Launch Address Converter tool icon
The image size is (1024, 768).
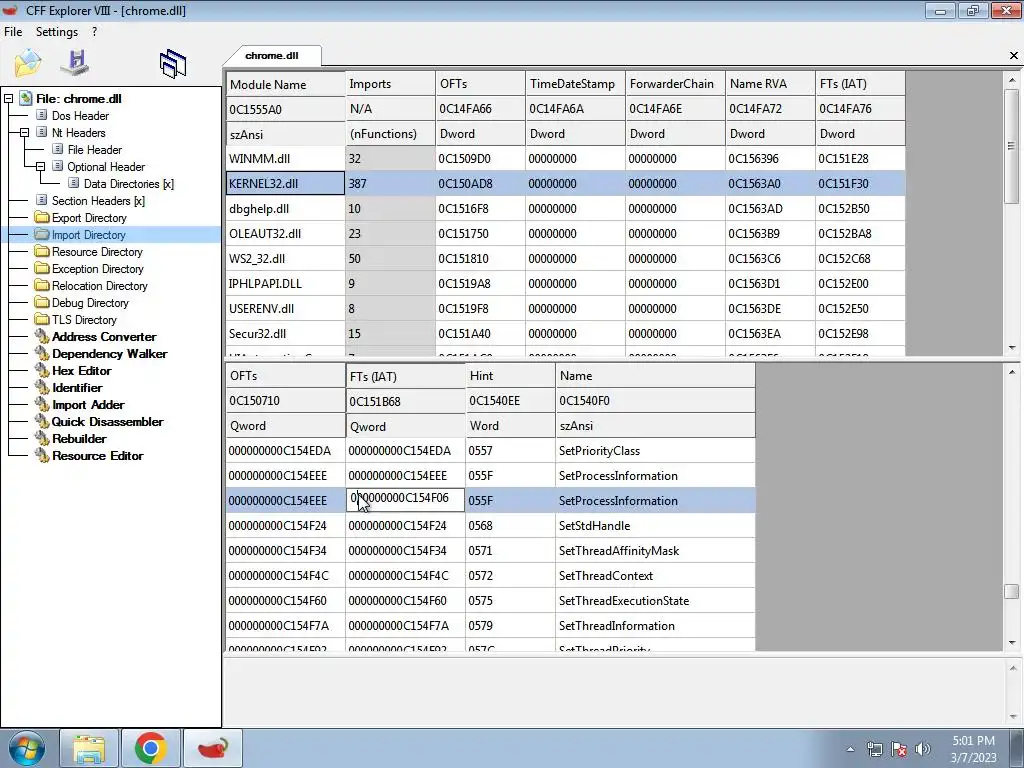tap(42, 336)
